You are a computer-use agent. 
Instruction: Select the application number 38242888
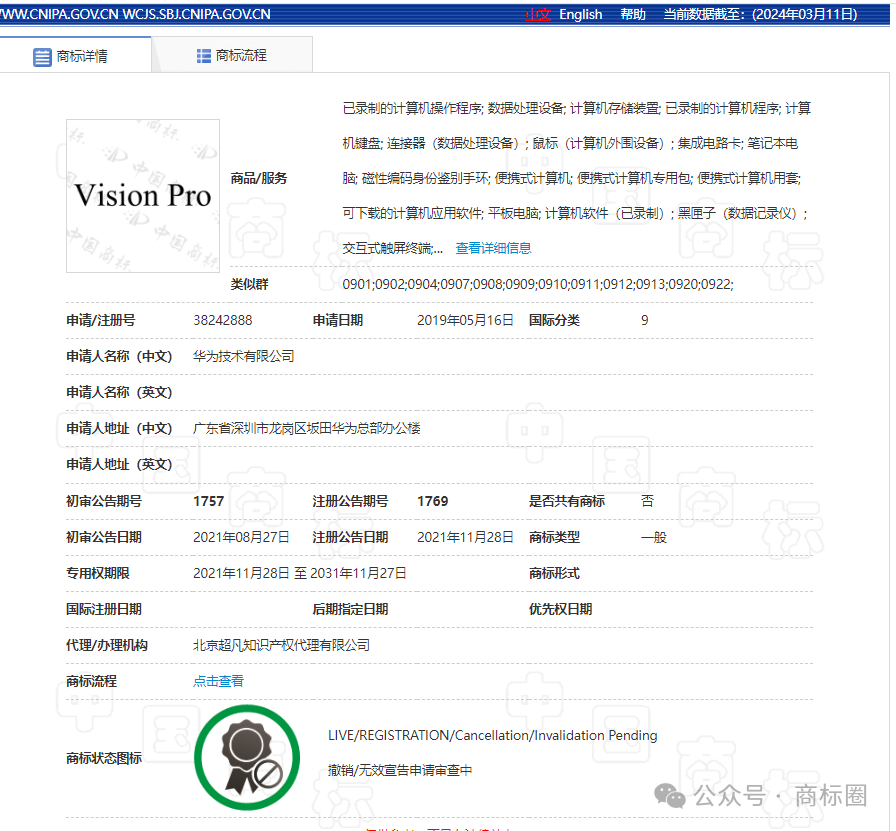(x=223, y=320)
